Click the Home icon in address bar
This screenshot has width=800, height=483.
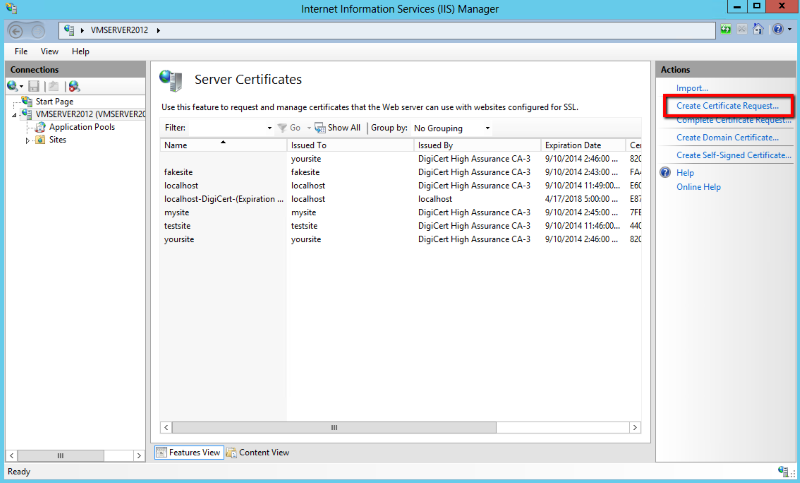tap(758, 30)
